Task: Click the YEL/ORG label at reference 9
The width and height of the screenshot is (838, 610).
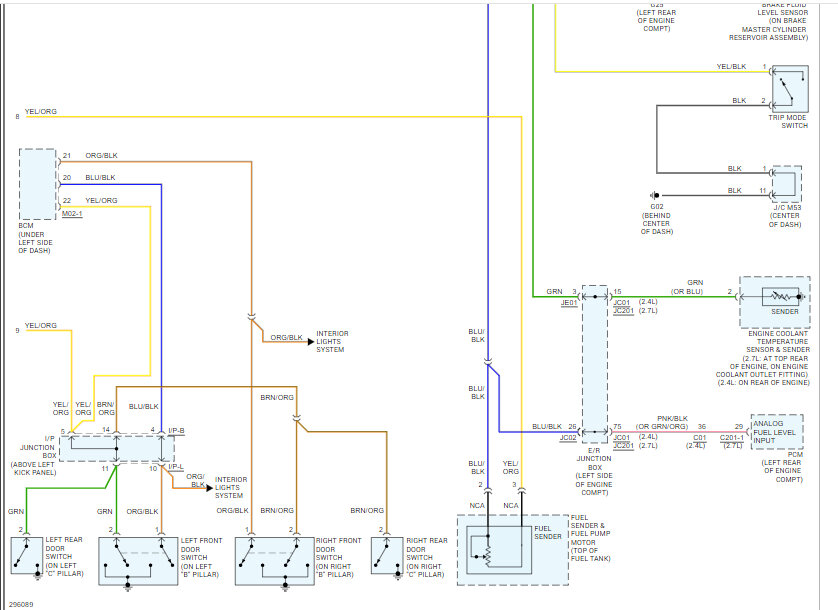Action: 41,325
